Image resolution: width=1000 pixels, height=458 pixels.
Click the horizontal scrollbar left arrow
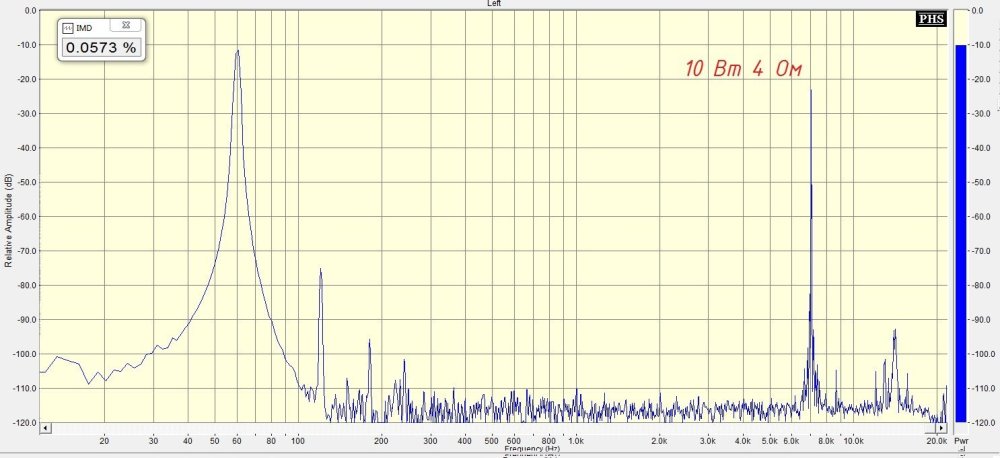pyautogui.click(x=45, y=427)
